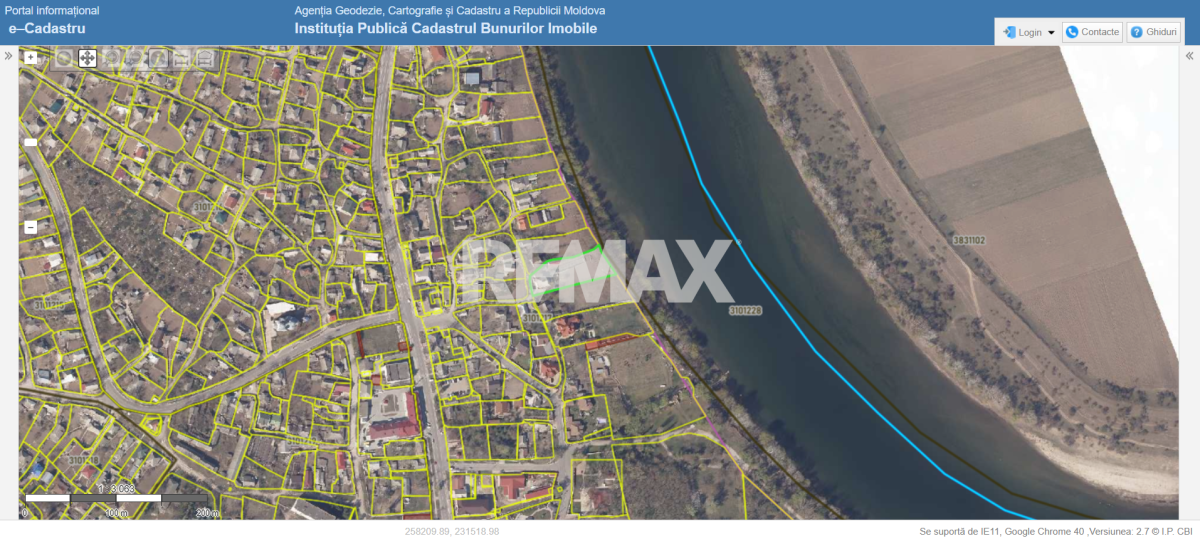
Task: Click the field parcel labeled 3831102
Action: pos(969,240)
